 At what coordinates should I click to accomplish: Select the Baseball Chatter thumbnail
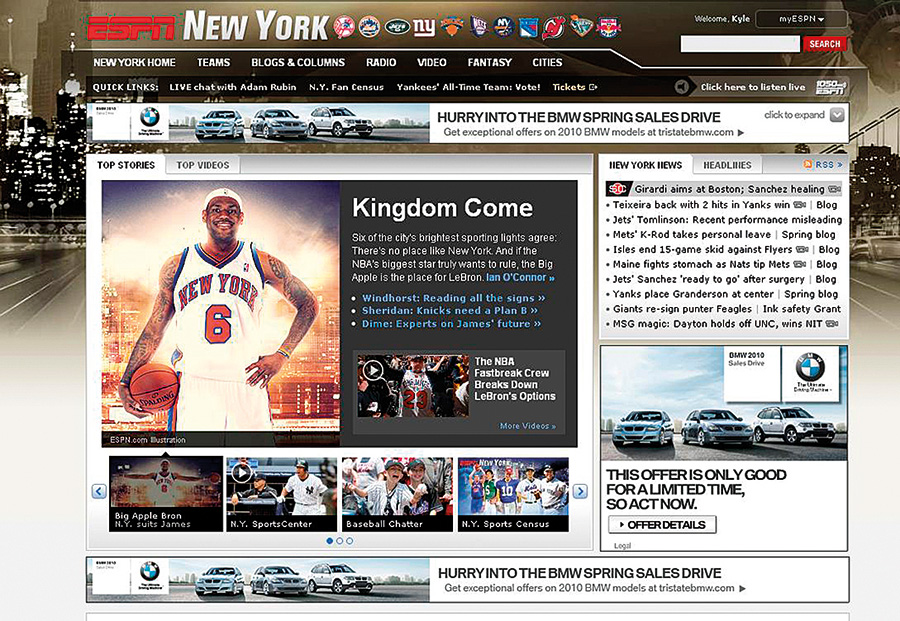click(x=397, y=494)
